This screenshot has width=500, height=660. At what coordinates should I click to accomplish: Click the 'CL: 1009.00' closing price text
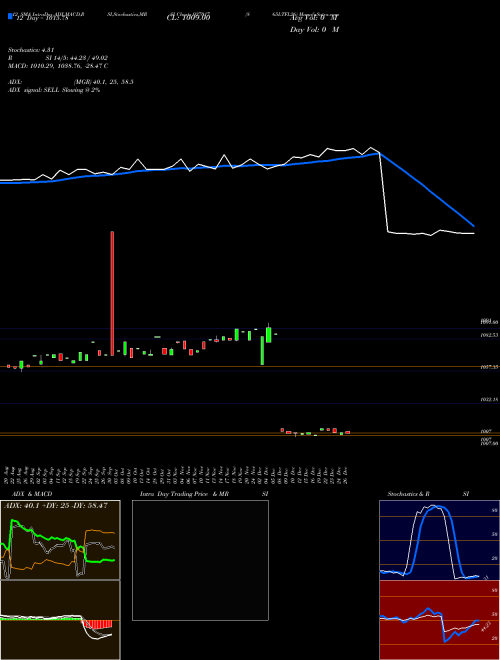[189, 18]
